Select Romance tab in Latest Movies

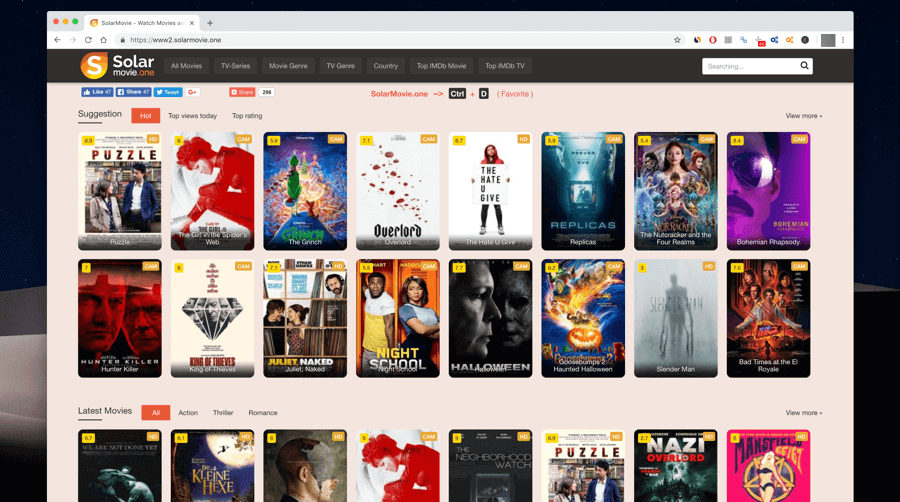point(263,413)
